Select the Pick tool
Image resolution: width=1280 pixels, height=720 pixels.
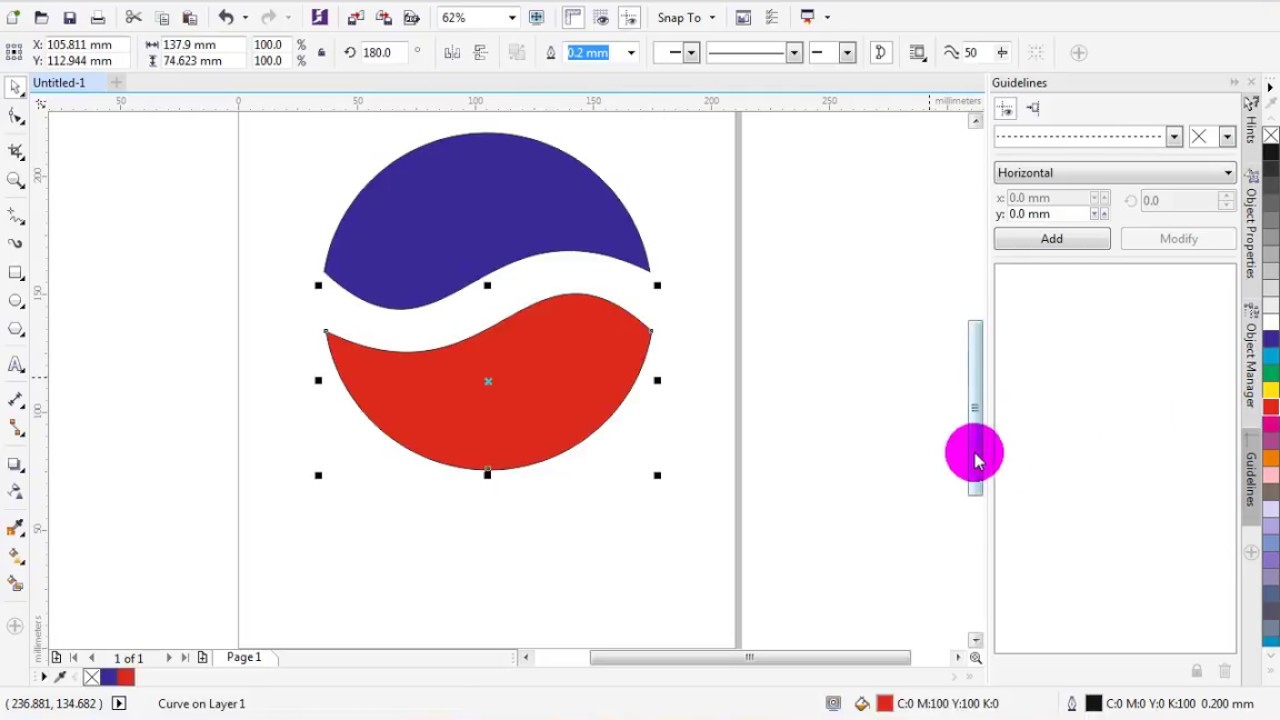click(15, 88)
